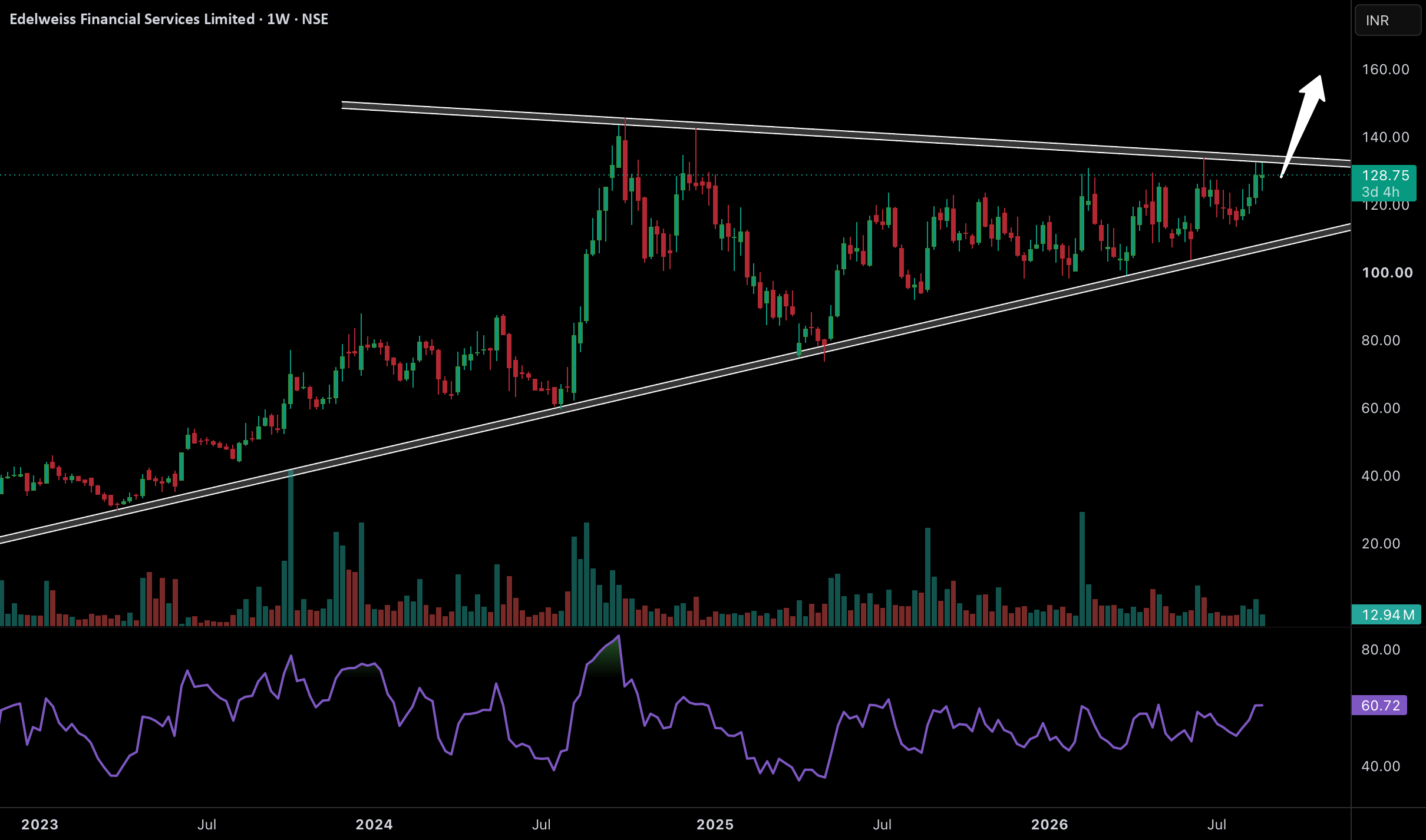The height and width of the screenshot is (840, 1426).
Task: Click the RSI value label 60.72
Action: point(1380,705)
